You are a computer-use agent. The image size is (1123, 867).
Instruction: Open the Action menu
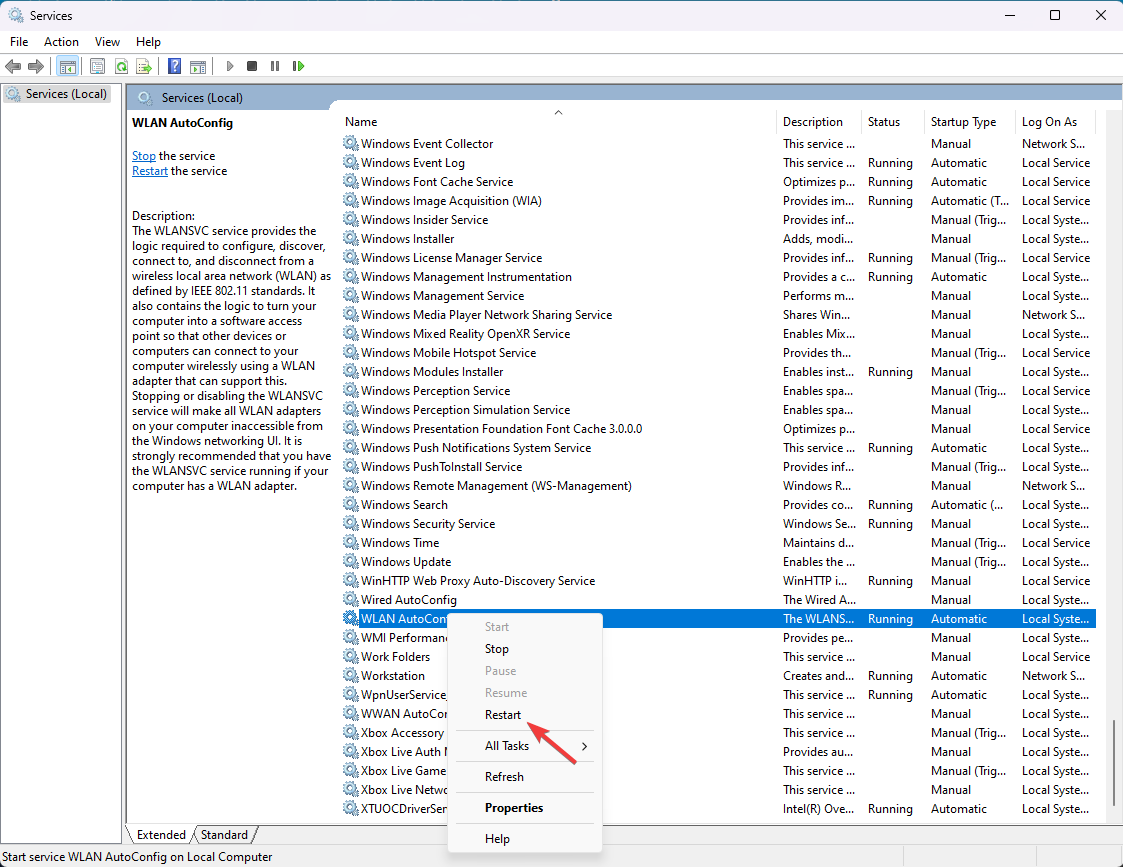coord(61,41)
